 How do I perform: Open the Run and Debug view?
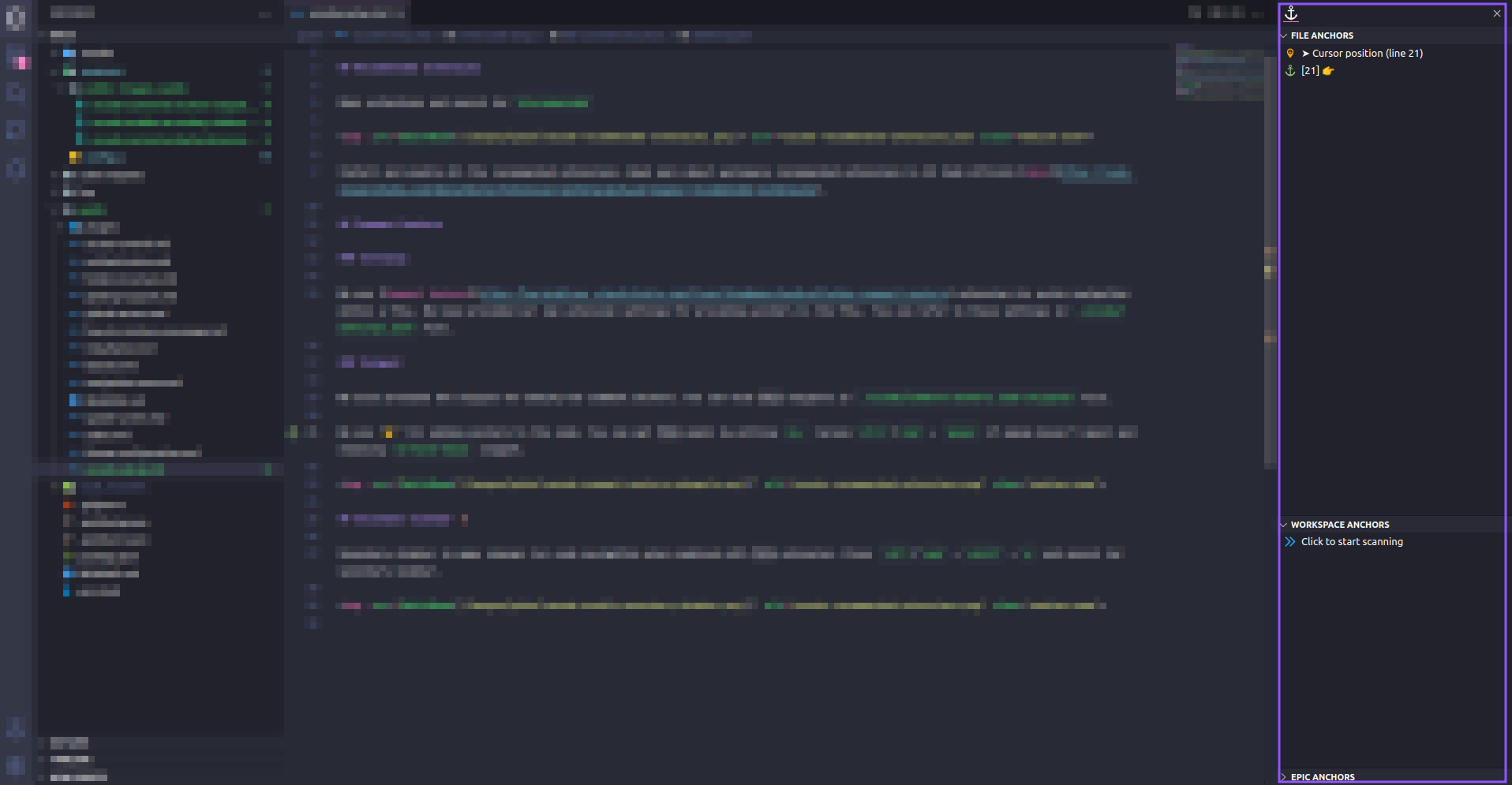[16, 129]
